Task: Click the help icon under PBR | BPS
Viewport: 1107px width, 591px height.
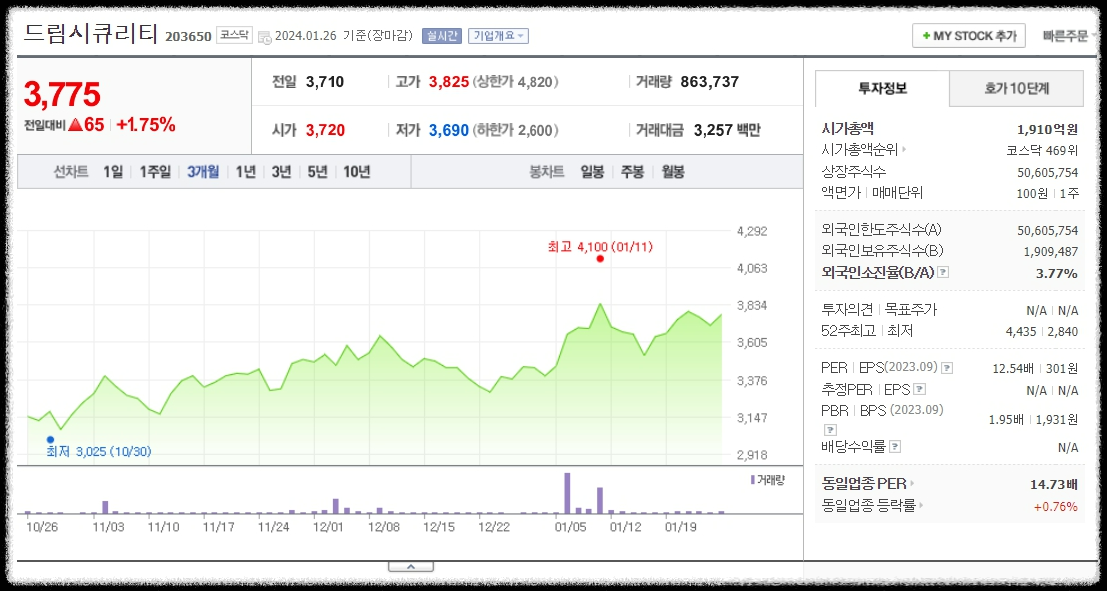Action: click(830, 429)
